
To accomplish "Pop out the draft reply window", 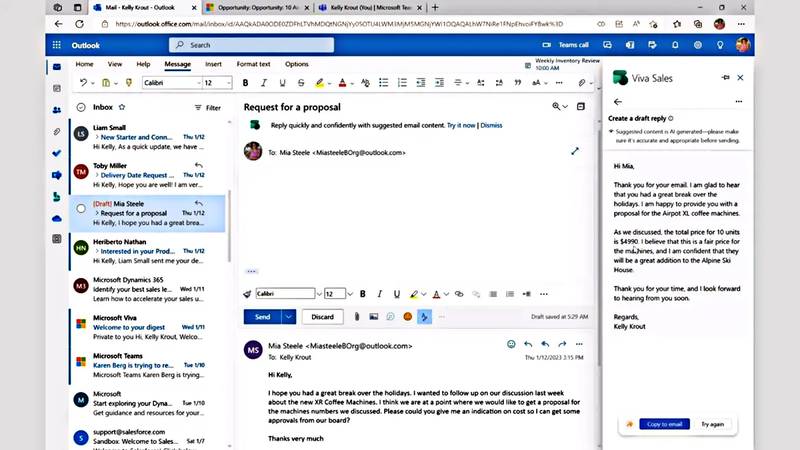I will [575, 151].
